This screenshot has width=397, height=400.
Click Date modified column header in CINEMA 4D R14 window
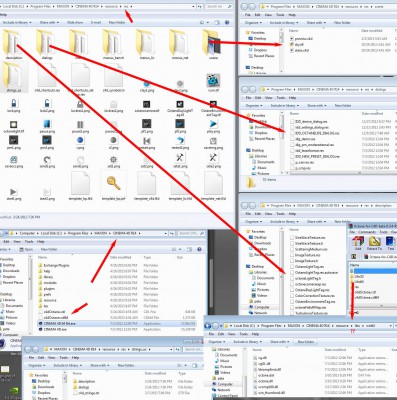click(121, 257)
